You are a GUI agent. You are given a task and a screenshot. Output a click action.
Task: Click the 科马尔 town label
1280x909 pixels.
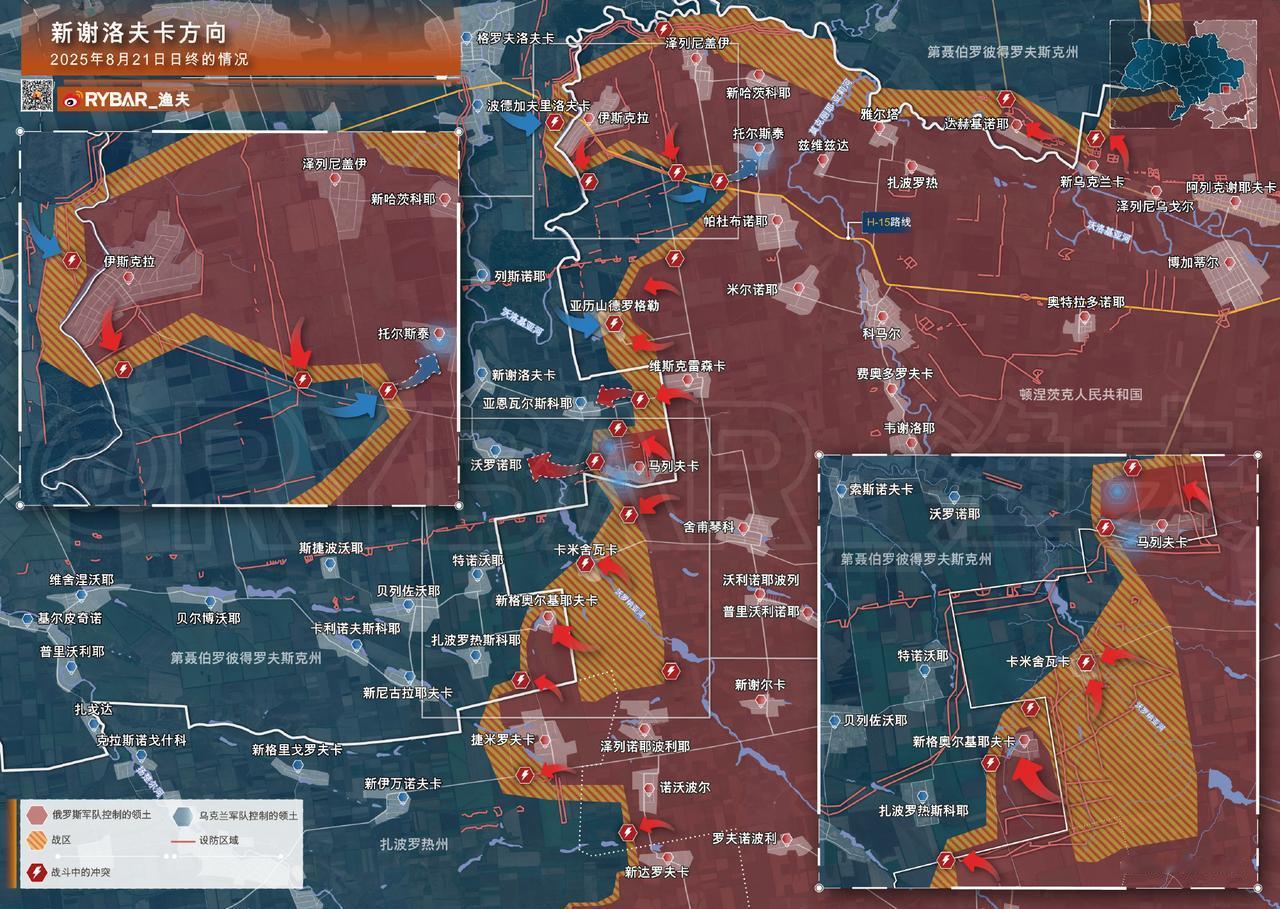click(x=881, y=333)
